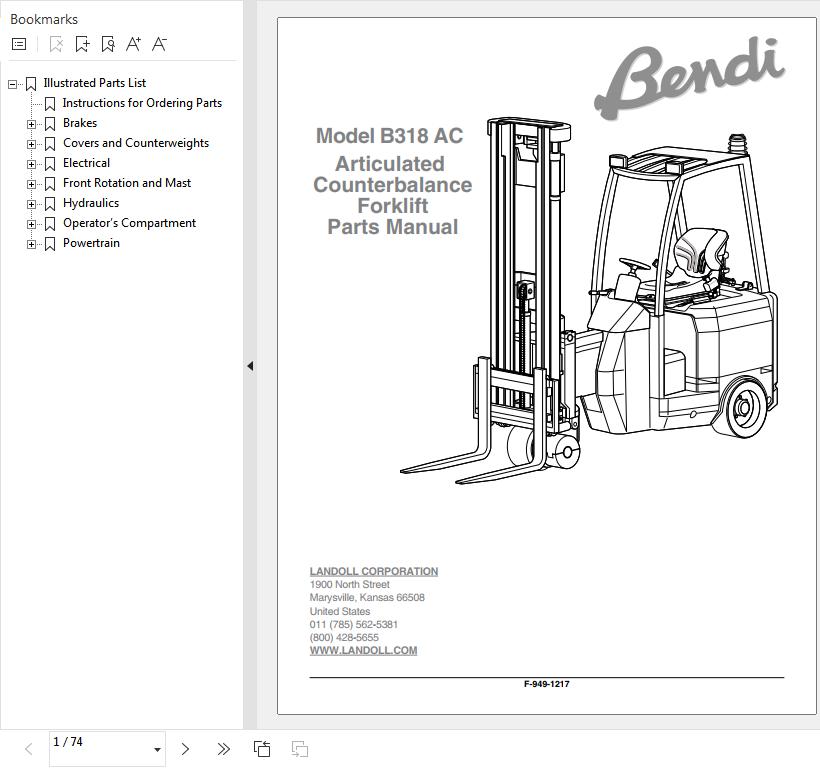Select the Operator's Compartment bookmark label
Image resolution: width=820 pixels, height=769 pixels.
[x=130, y=223]
